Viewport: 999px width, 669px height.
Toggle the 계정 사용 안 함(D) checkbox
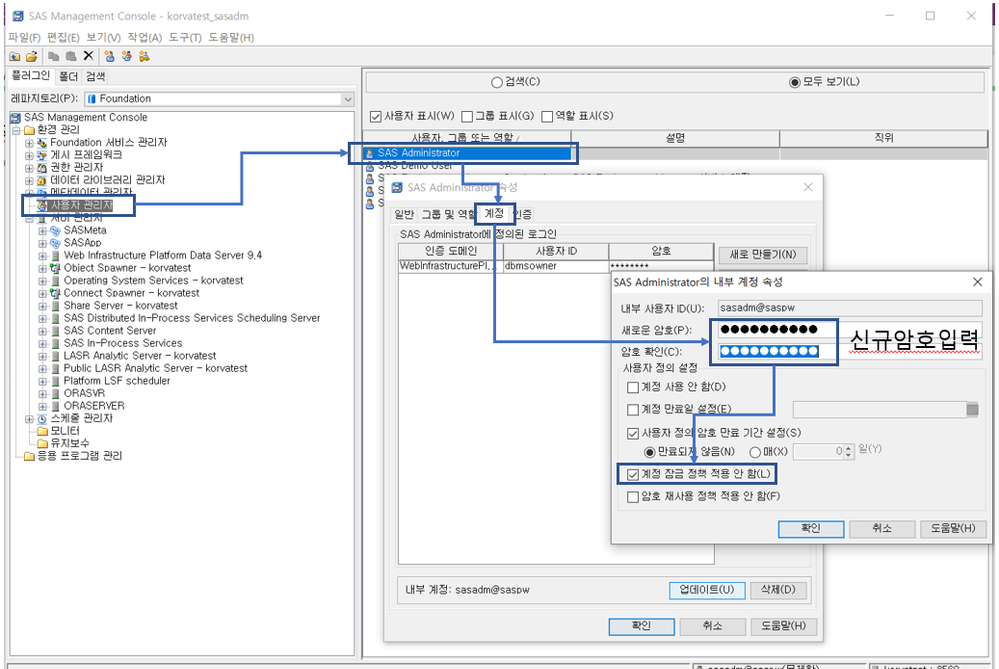point(633,387)
